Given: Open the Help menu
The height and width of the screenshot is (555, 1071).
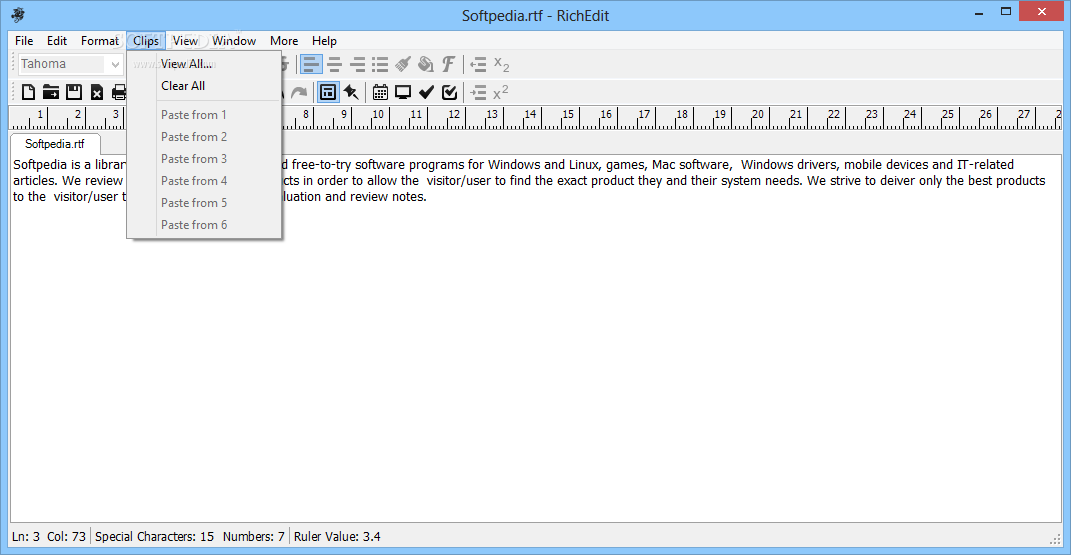Looking at the screenshot, I should click(x=324, y=41).
